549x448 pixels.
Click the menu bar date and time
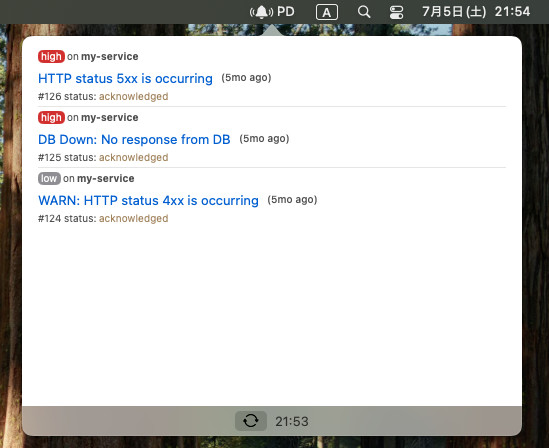(x=476, y=12)
